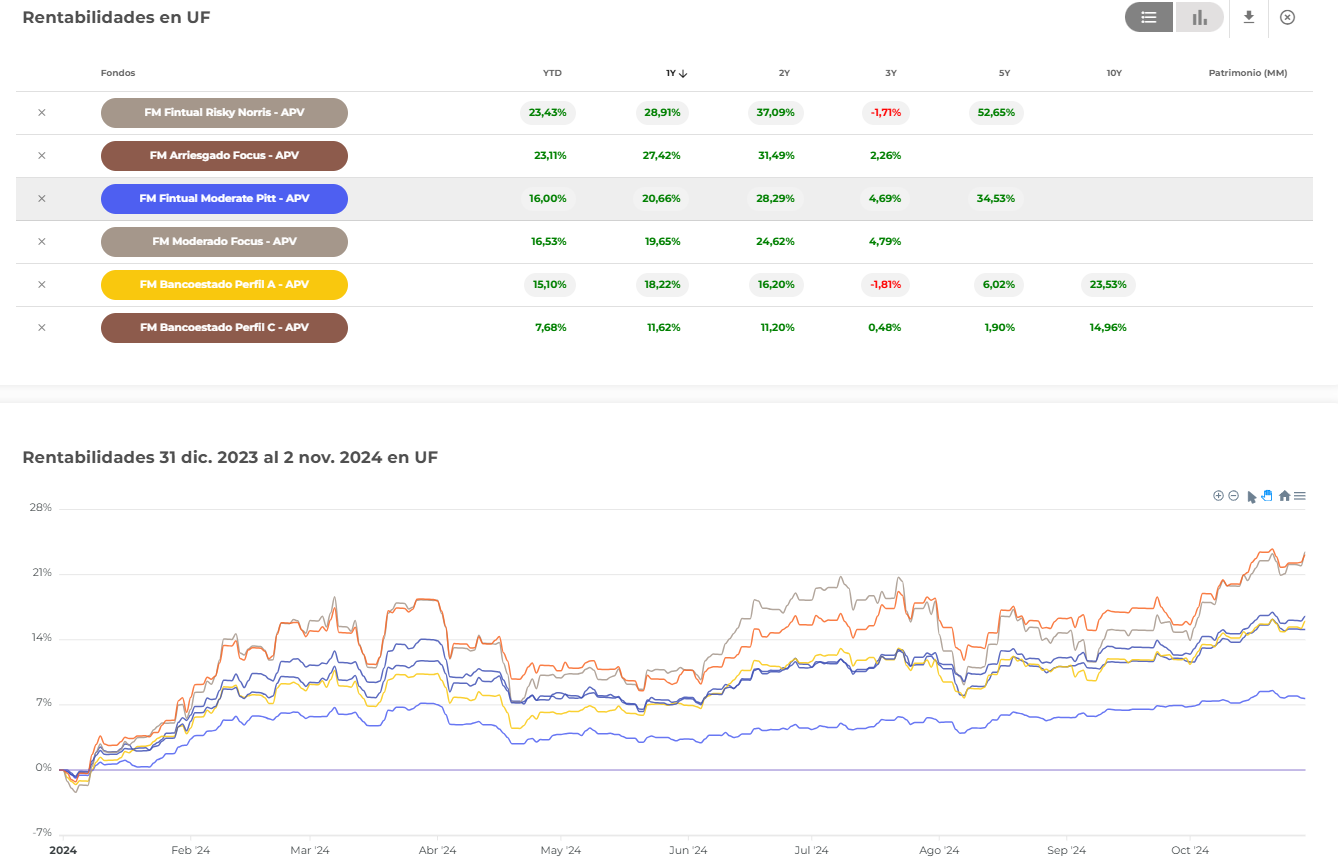The width and height of the screenshot is (1338, 866).
Task: Click the 23,43% YTD value
Action: 548,113
